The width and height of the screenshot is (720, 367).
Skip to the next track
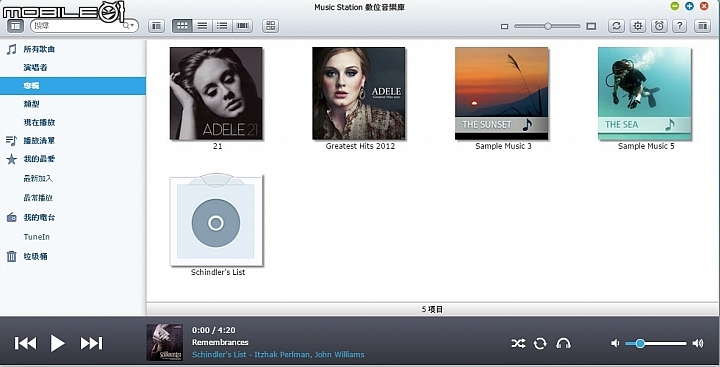[x=91, y=343]
